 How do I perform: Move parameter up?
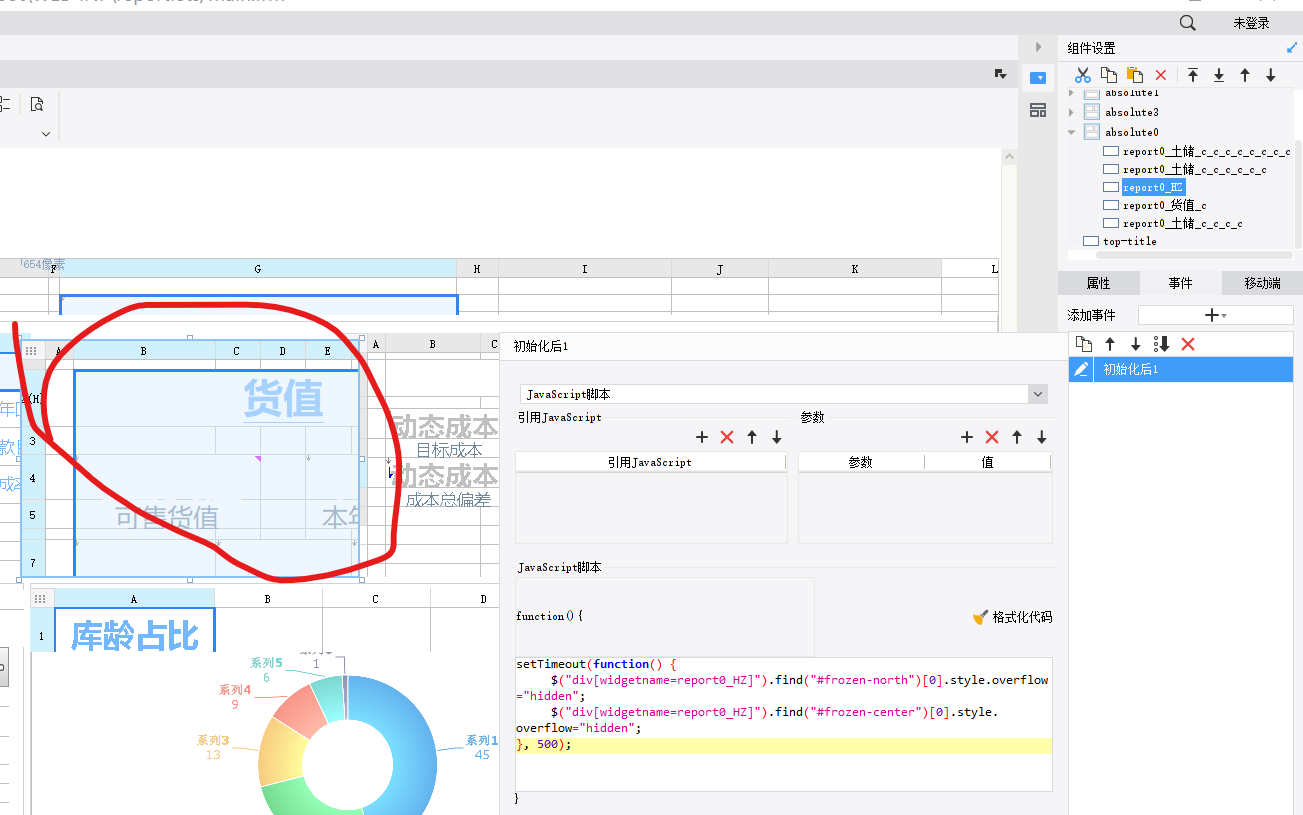tap(1017, 437)
